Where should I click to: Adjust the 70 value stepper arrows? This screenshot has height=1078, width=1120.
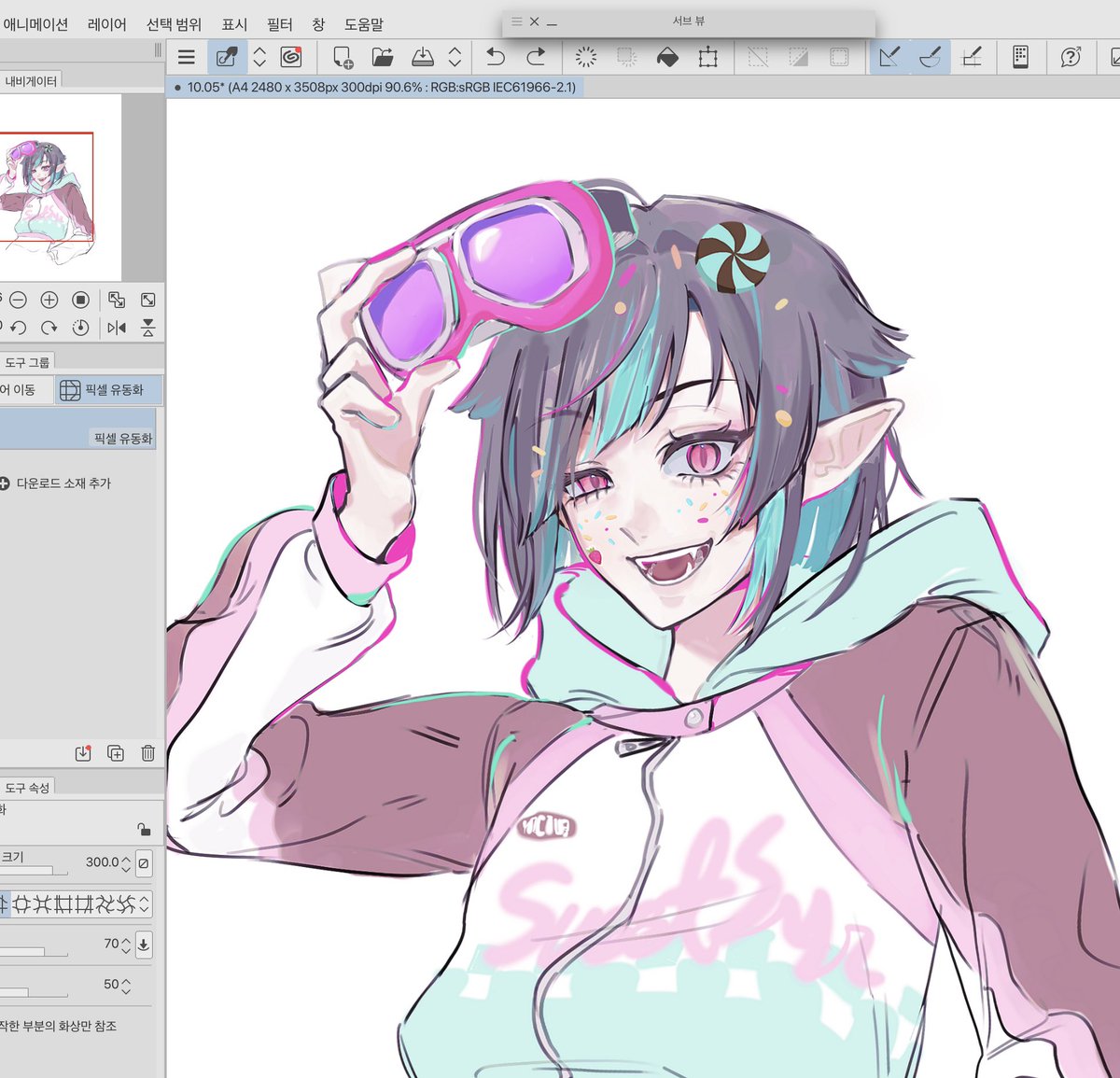[x=126, y=945]
